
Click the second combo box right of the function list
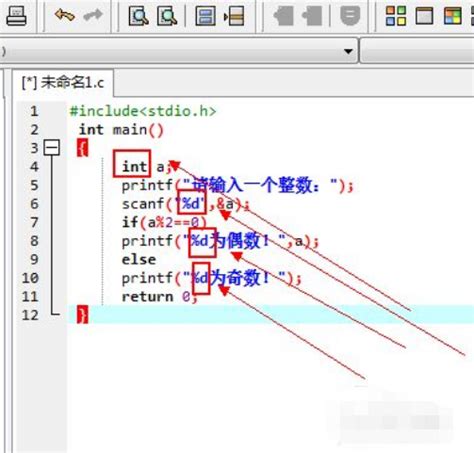[417, 51]
